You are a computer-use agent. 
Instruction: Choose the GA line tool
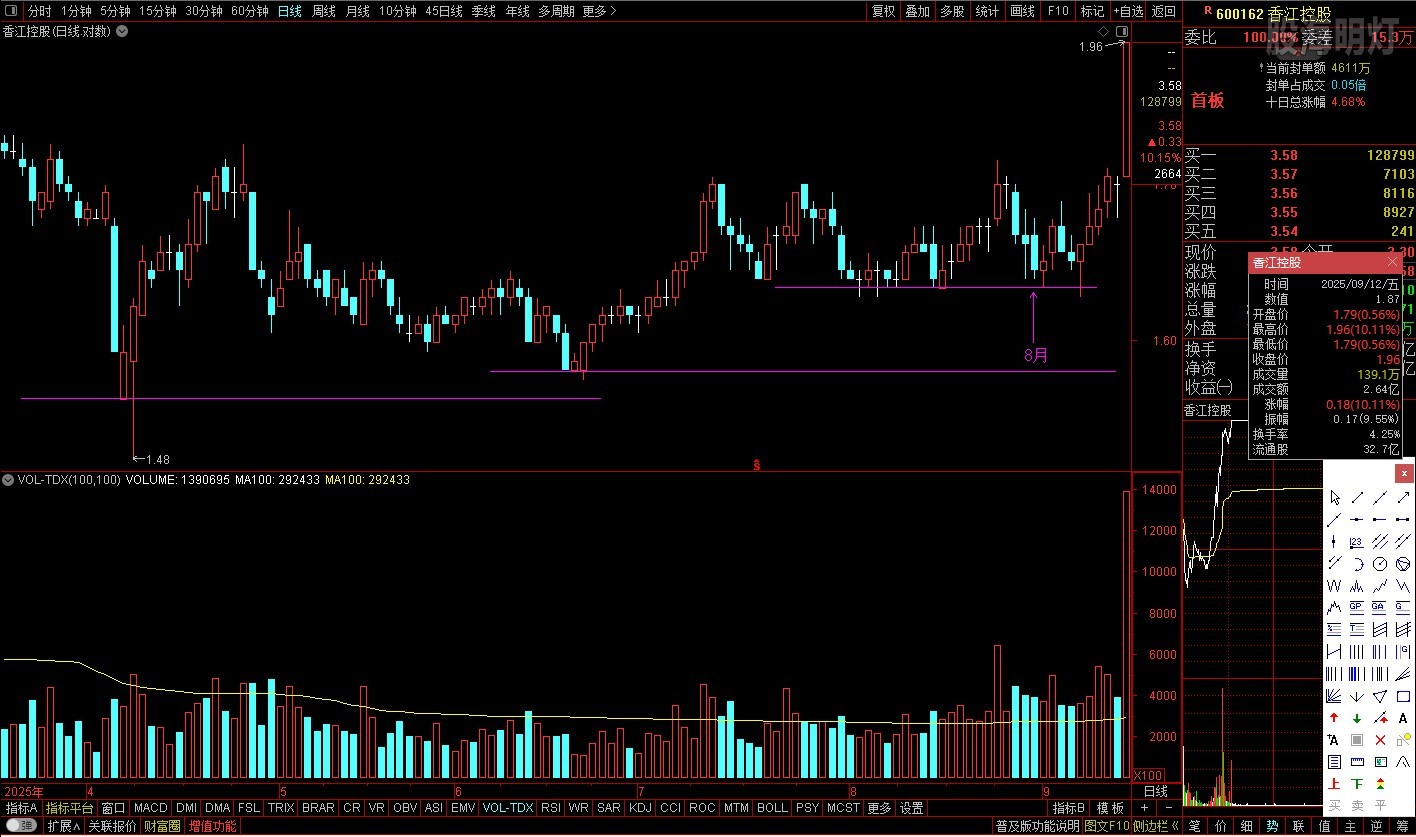click(1380, 608)
